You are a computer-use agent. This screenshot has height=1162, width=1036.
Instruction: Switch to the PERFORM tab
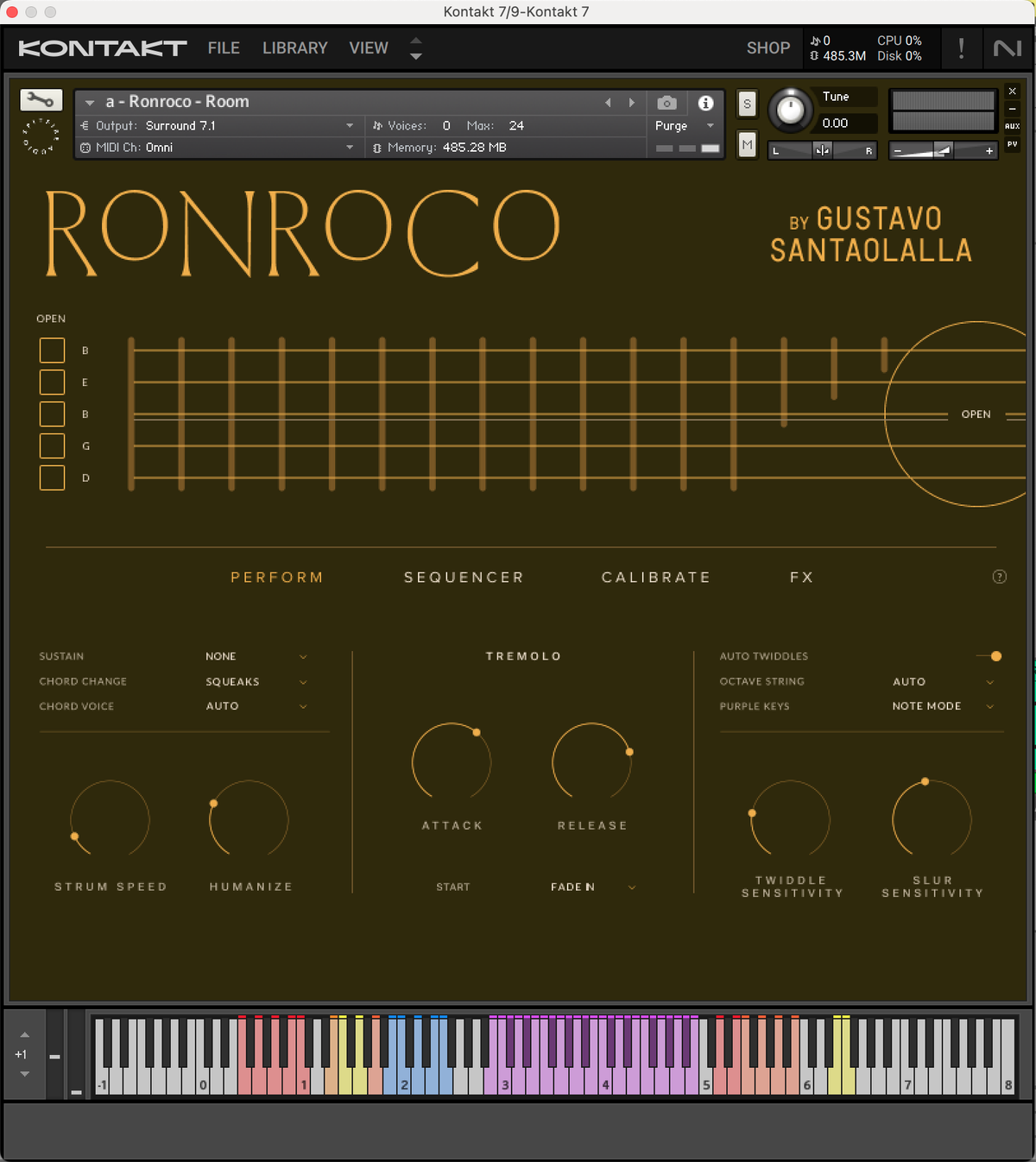tap(277, 578)
